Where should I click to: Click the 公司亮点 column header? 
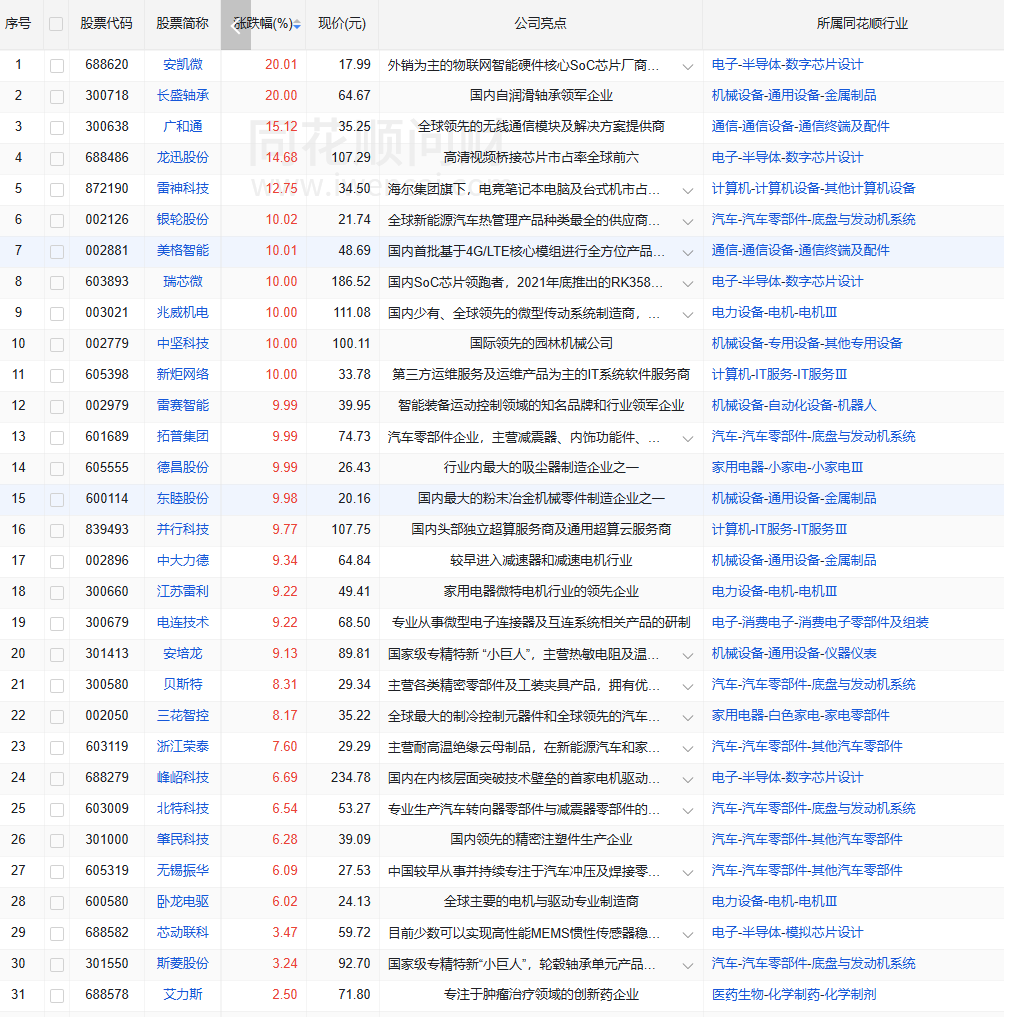[x=540, y=24]
